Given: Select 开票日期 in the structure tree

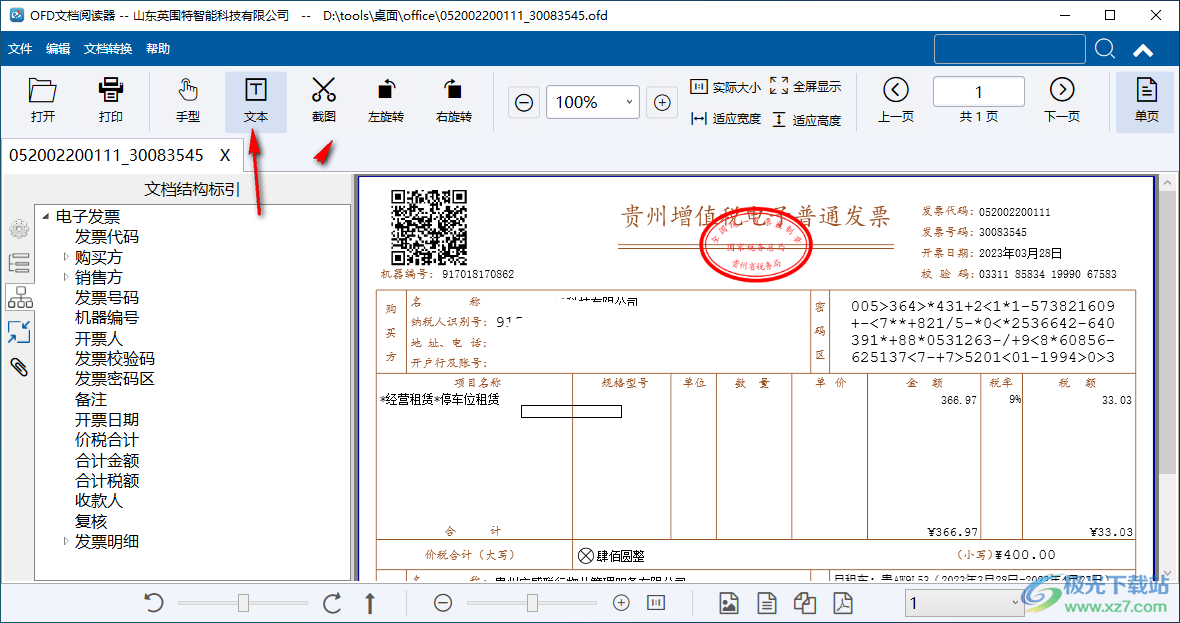Looking at the screenshot, I should (107, 420).
